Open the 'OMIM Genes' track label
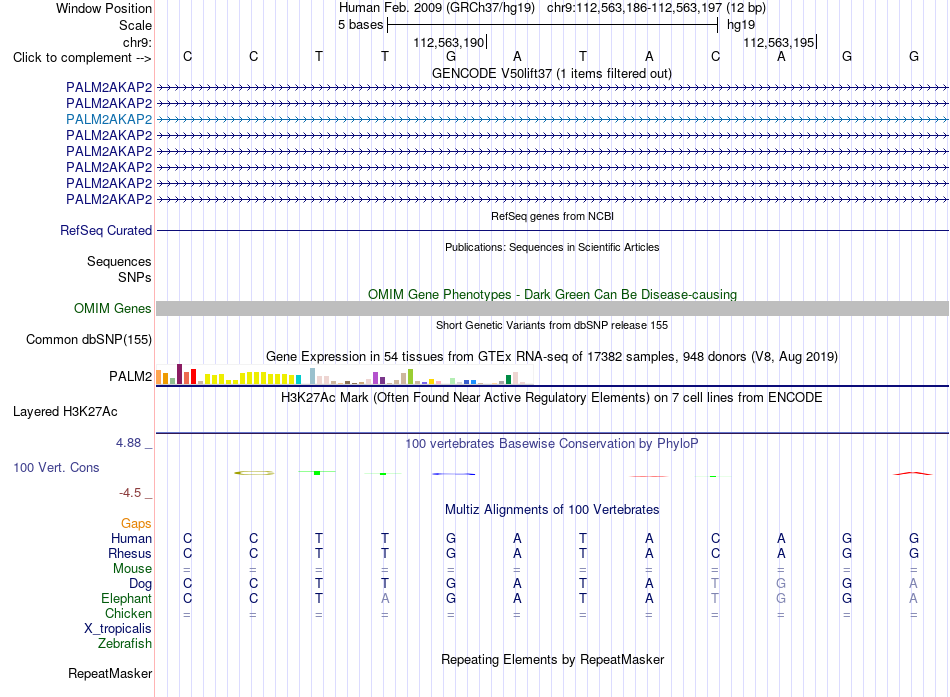This screenshot has height=697, width=950. (113, 308)
